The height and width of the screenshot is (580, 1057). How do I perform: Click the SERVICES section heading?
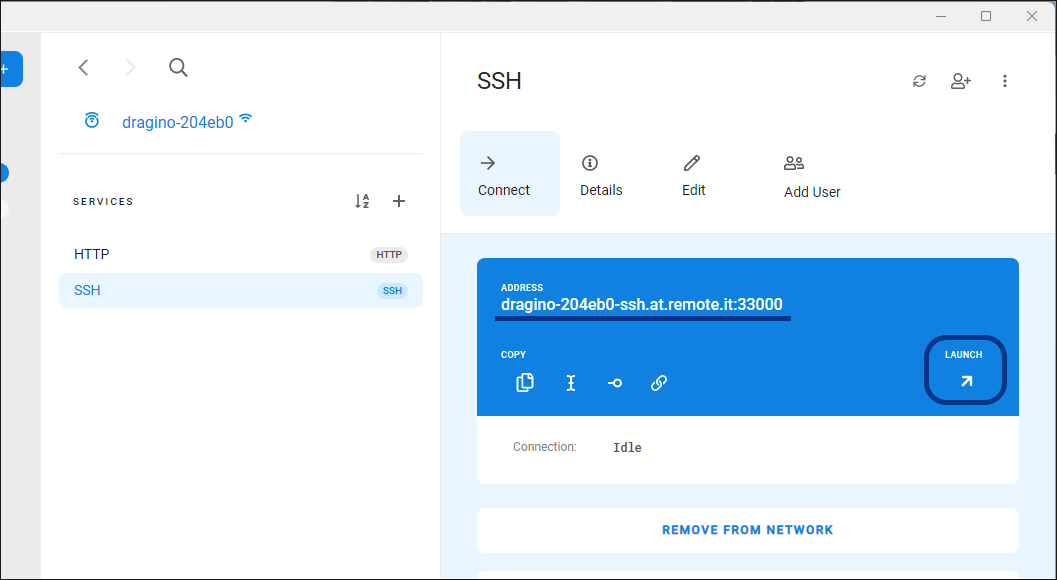[103, 202]
